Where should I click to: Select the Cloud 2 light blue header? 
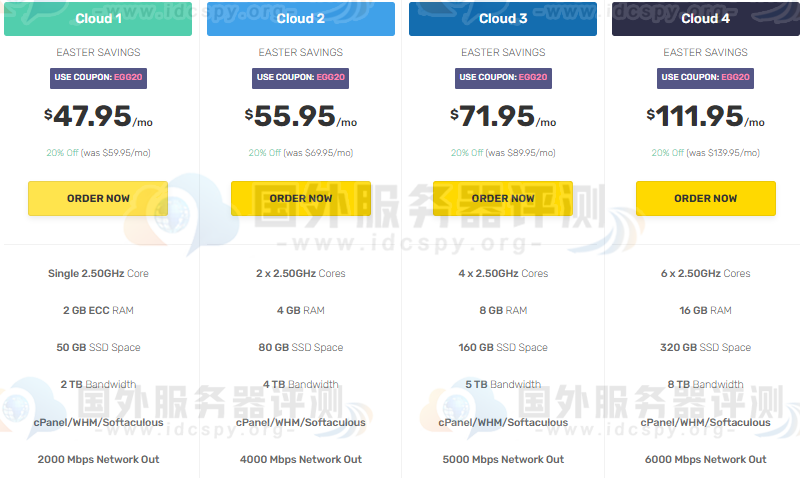(301, 18)
